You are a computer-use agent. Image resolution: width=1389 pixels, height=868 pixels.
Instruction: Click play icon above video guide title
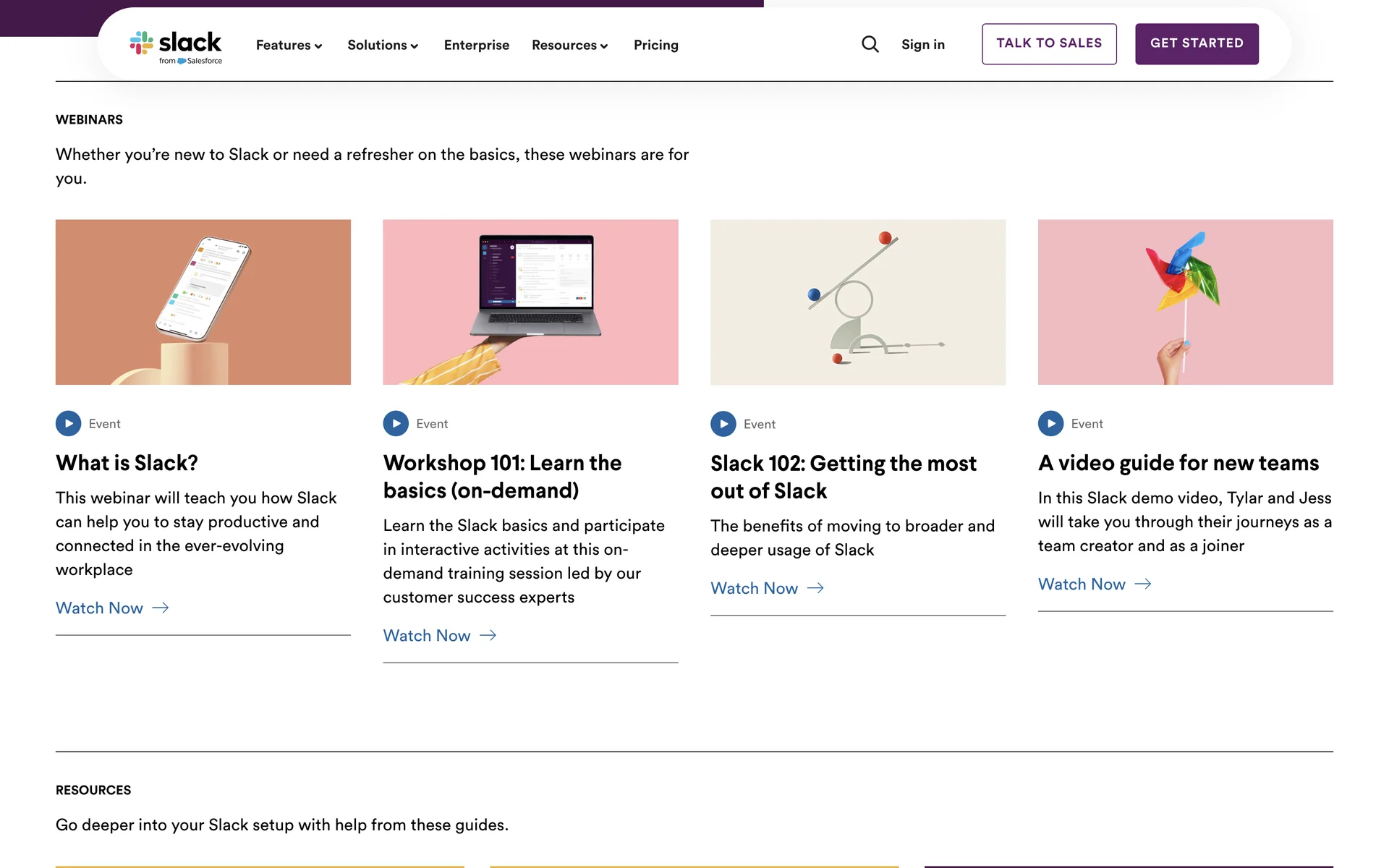1050,424
